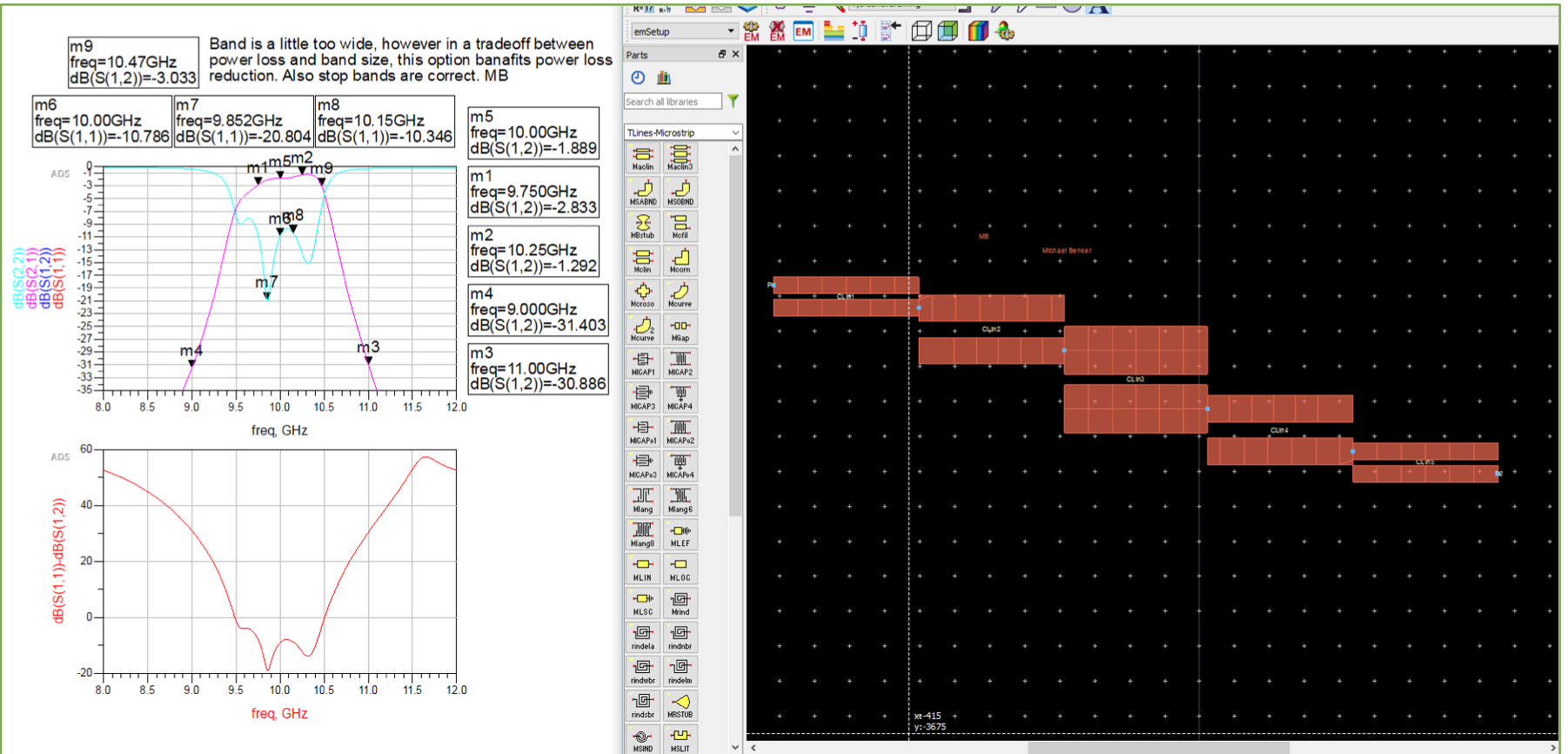Click the stop EM simulation icon
Screen dimensions: 1568x754
click(777, 31)
